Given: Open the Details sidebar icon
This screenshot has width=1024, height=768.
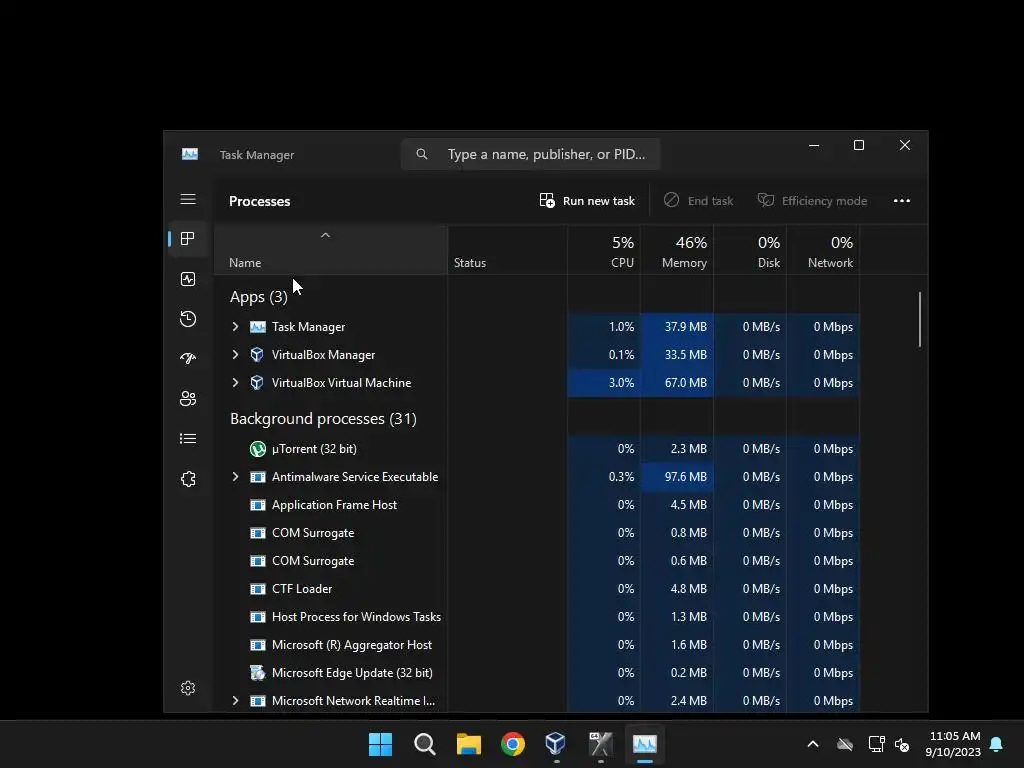Looking at the screenshot, I should [x=187, y=438].
